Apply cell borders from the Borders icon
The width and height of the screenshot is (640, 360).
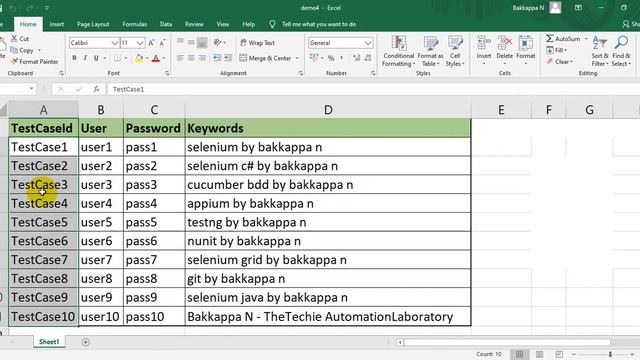[x=117, y=58]
